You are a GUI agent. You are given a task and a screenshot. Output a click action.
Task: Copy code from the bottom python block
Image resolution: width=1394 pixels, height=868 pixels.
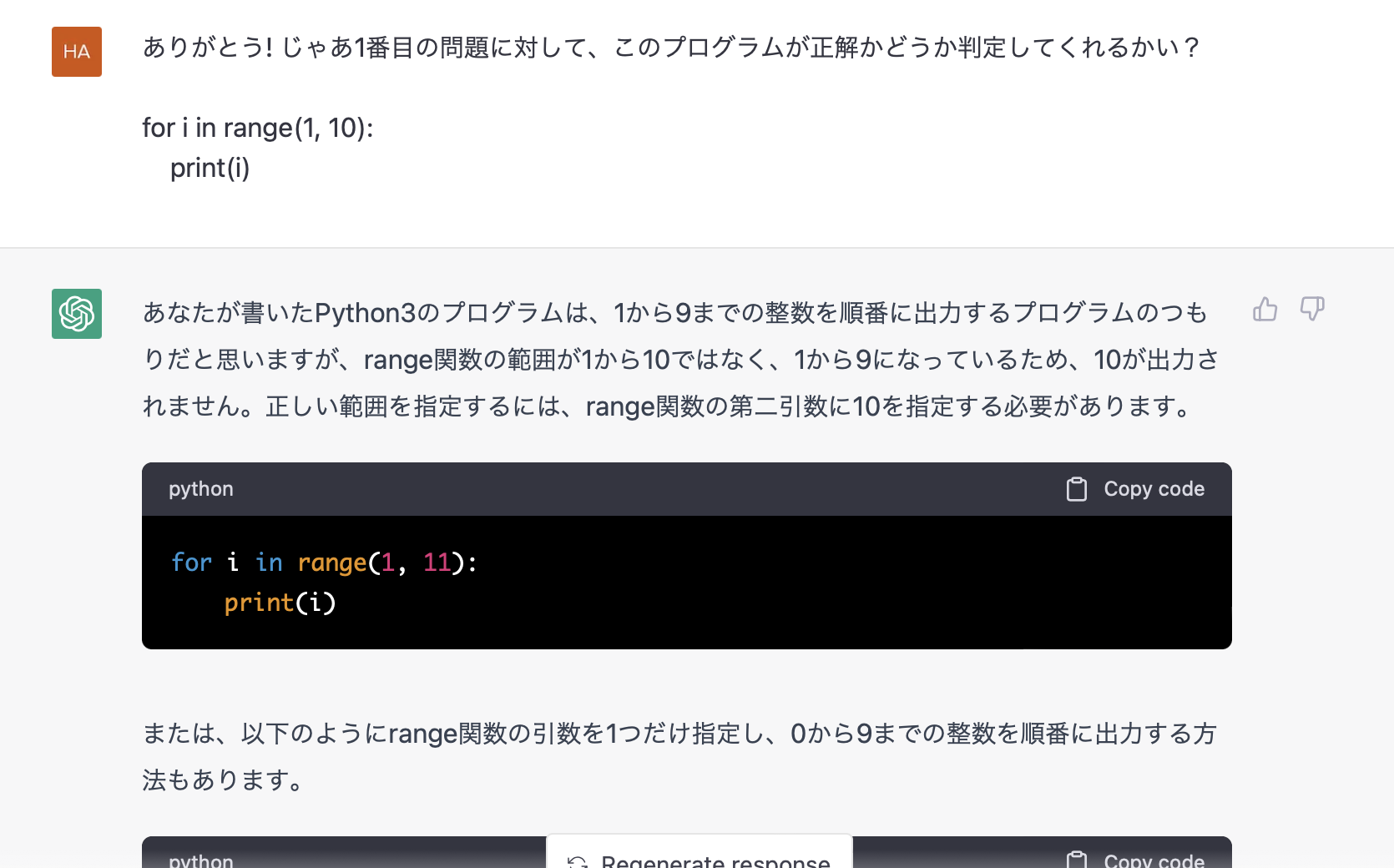tap(1135, 860)
